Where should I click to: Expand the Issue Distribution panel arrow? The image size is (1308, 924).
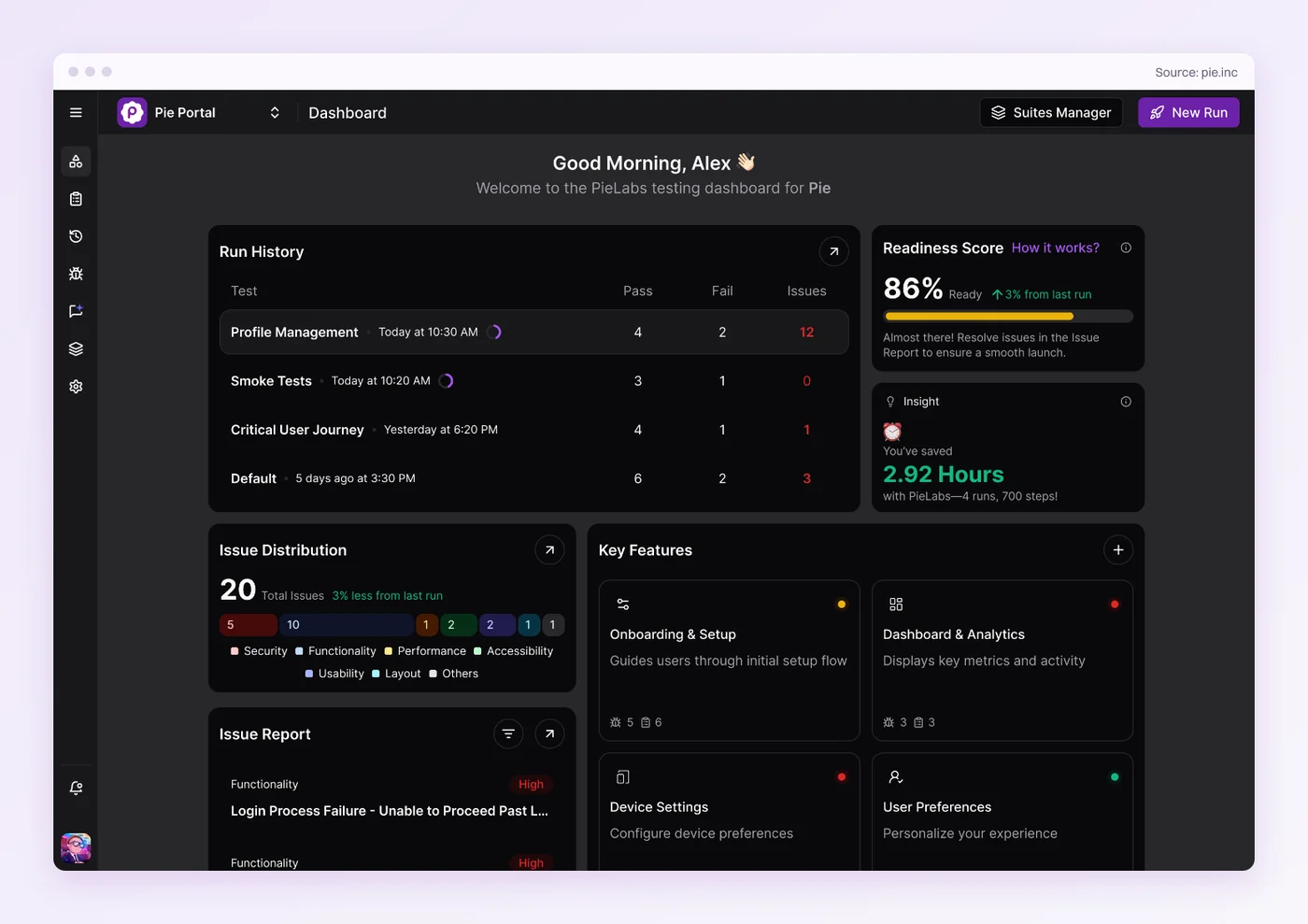coord(549,550)
